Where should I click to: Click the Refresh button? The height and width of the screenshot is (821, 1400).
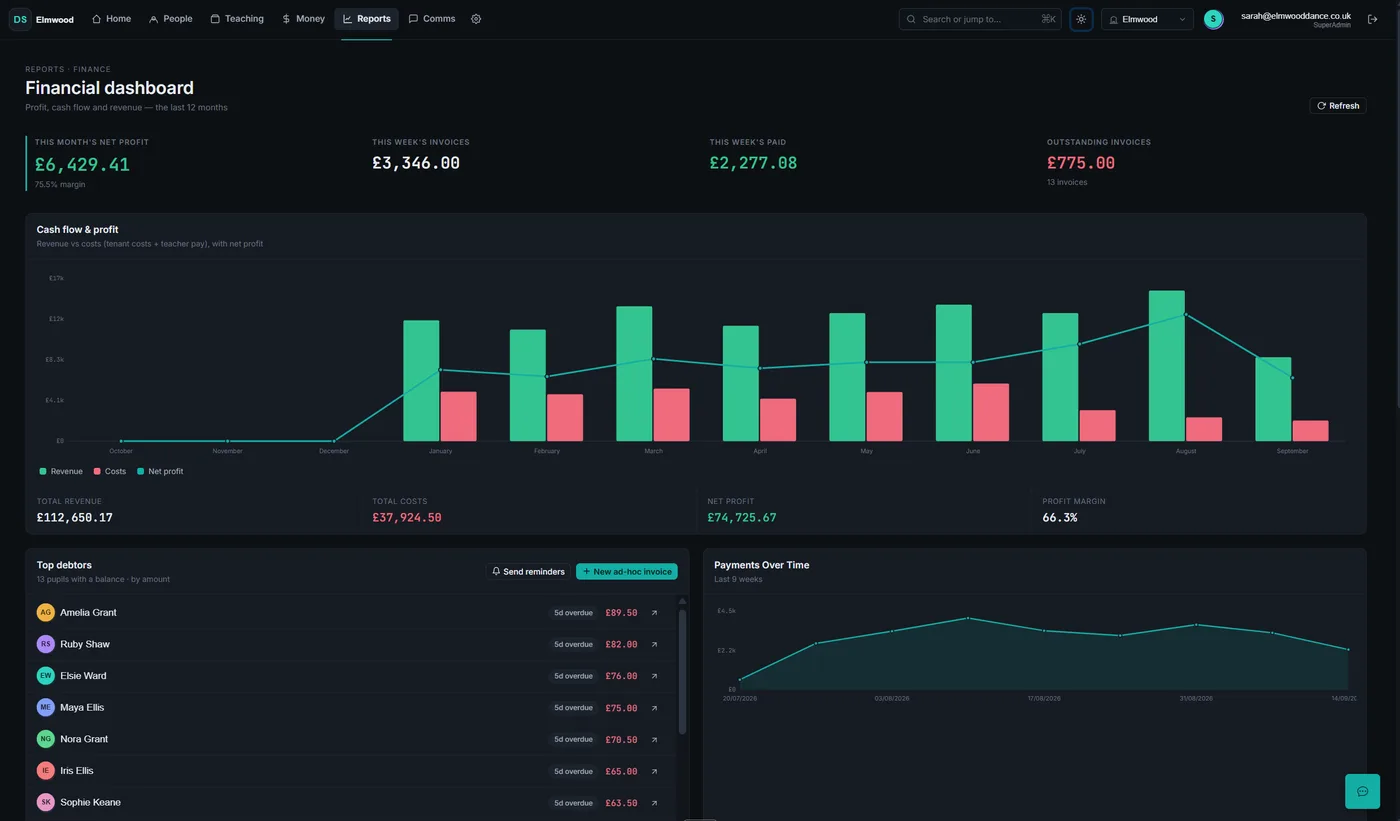[x=1338, y=105]
